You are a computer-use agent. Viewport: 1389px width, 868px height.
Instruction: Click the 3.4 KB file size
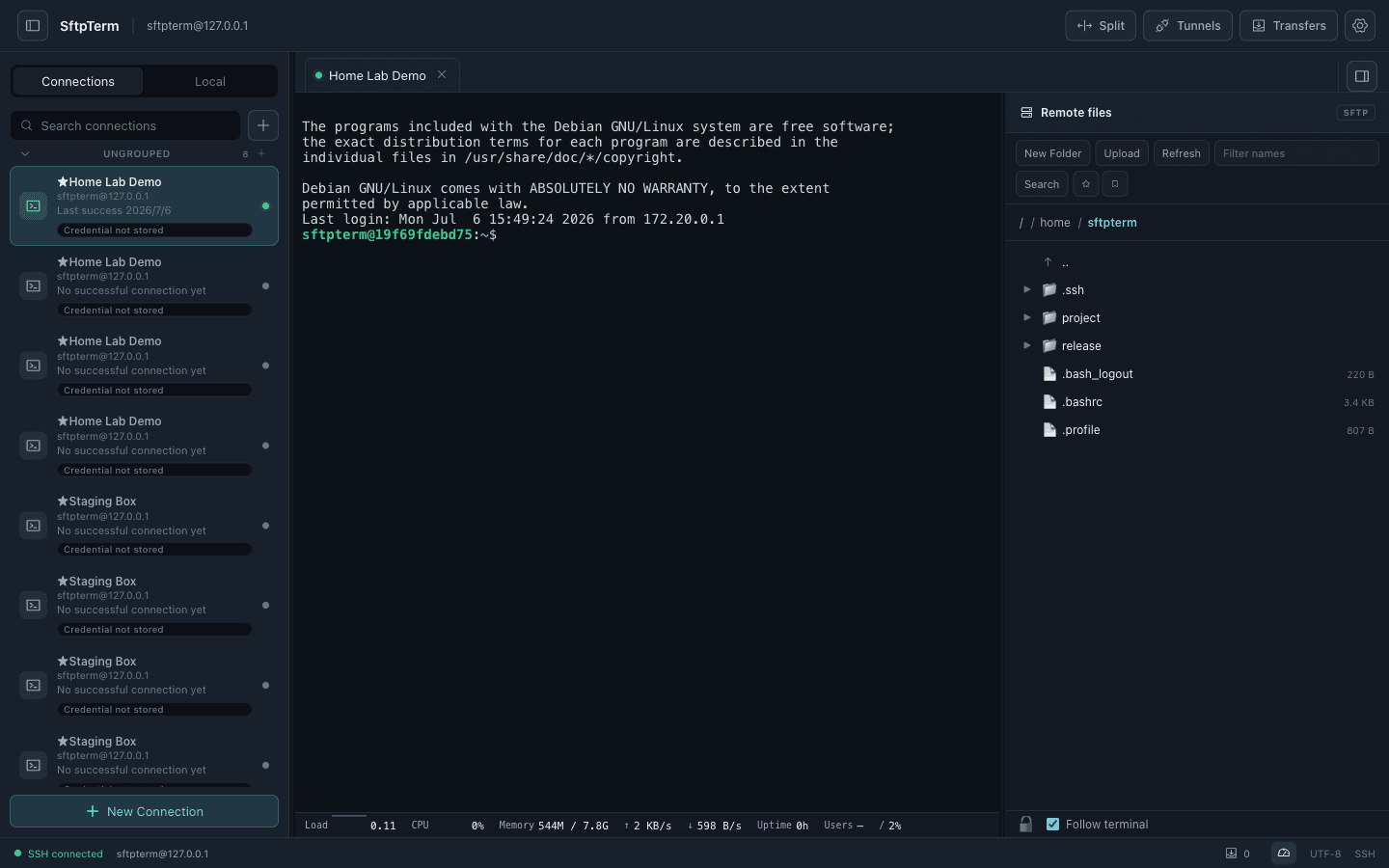pos(1359,403)
